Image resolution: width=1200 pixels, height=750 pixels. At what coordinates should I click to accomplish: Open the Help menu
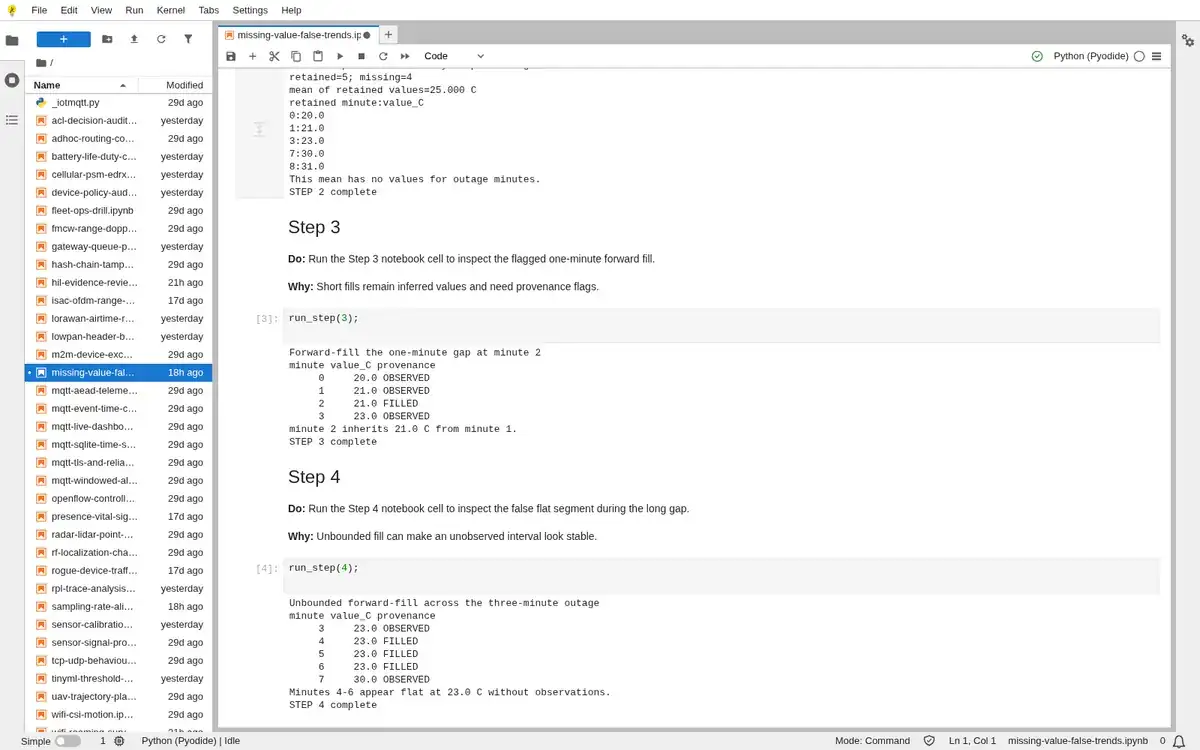click(x=291, y=10)
